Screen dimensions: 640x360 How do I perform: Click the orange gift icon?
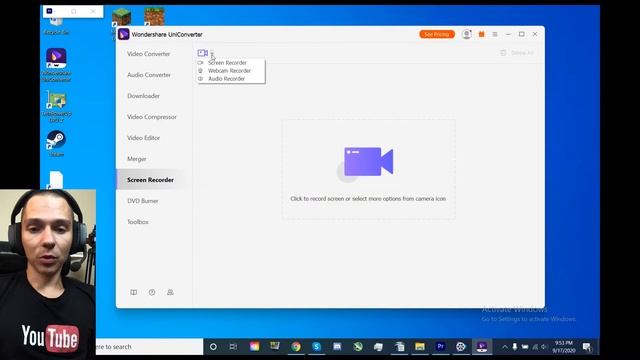[482, 34]
